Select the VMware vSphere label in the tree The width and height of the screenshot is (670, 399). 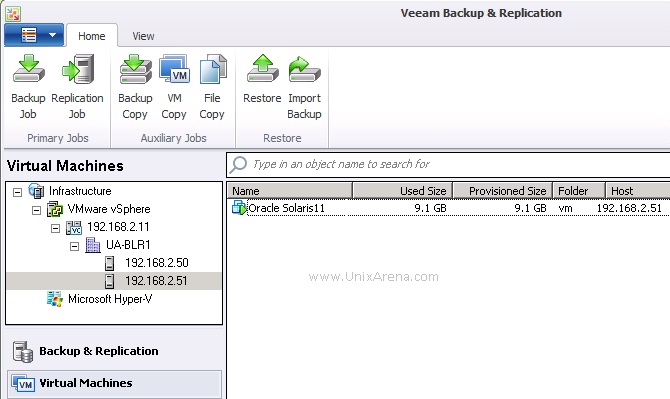(109, 209)
